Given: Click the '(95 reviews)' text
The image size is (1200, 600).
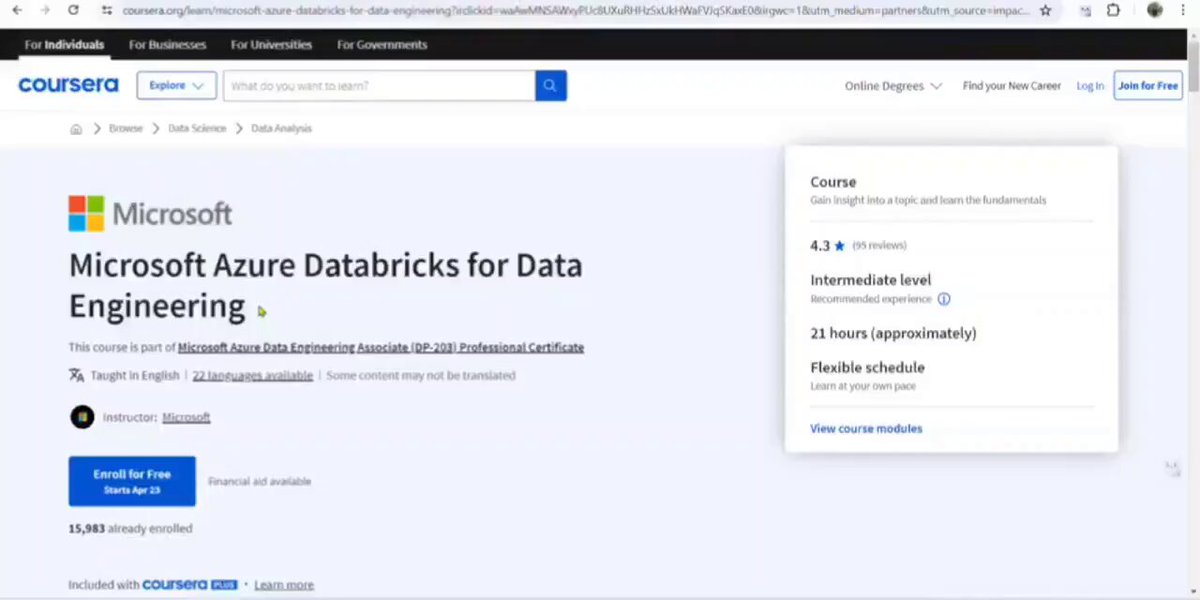Looking at the screenshot, I should [x=879, y=246].
